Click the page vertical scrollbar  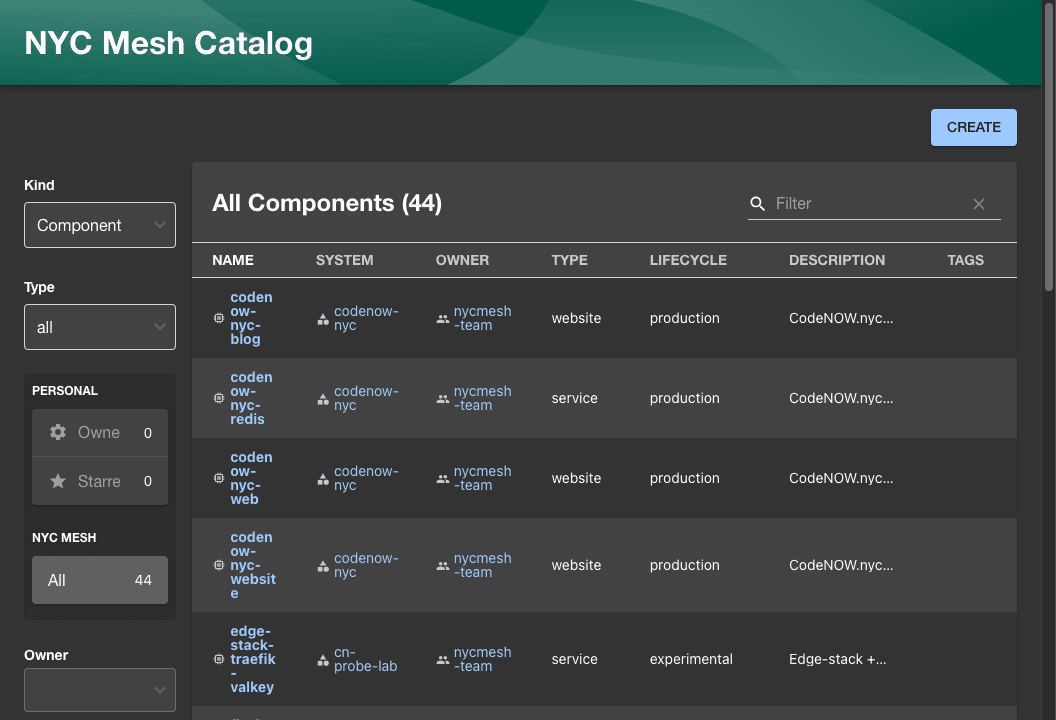click(1049, 145)
